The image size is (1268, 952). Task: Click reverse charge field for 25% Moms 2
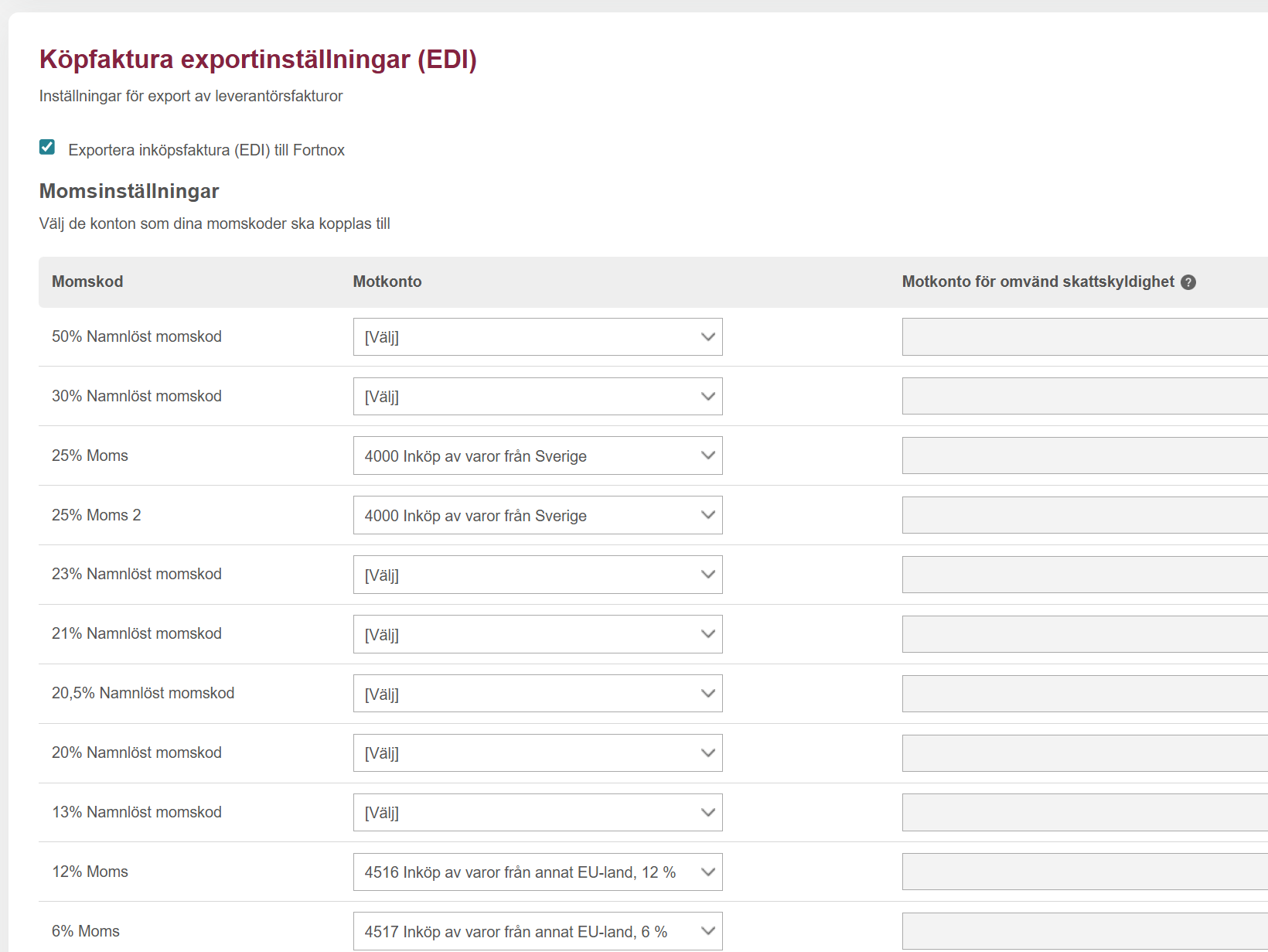[x=1084, y=516]
